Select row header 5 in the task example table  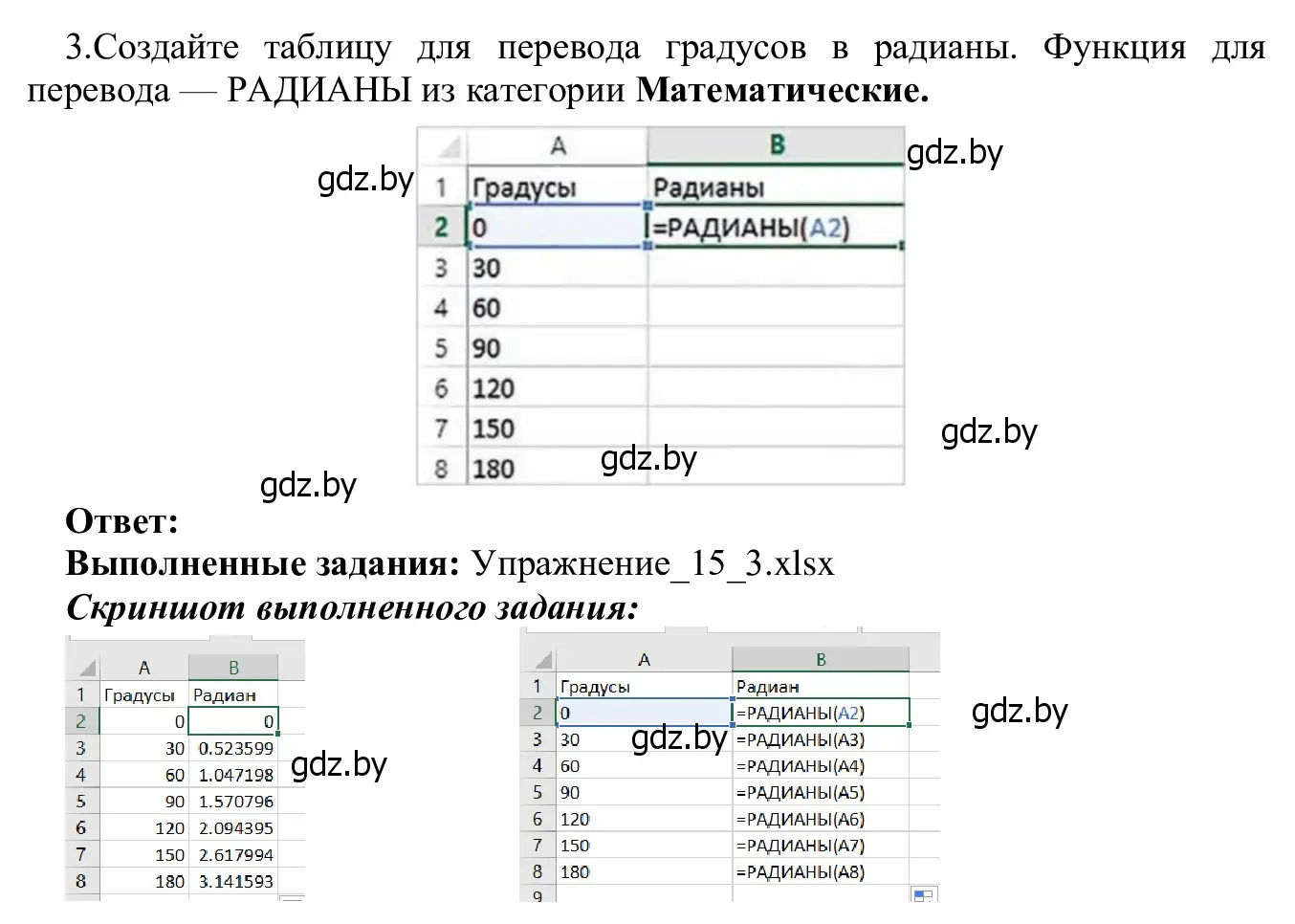[x=442, y=348]
